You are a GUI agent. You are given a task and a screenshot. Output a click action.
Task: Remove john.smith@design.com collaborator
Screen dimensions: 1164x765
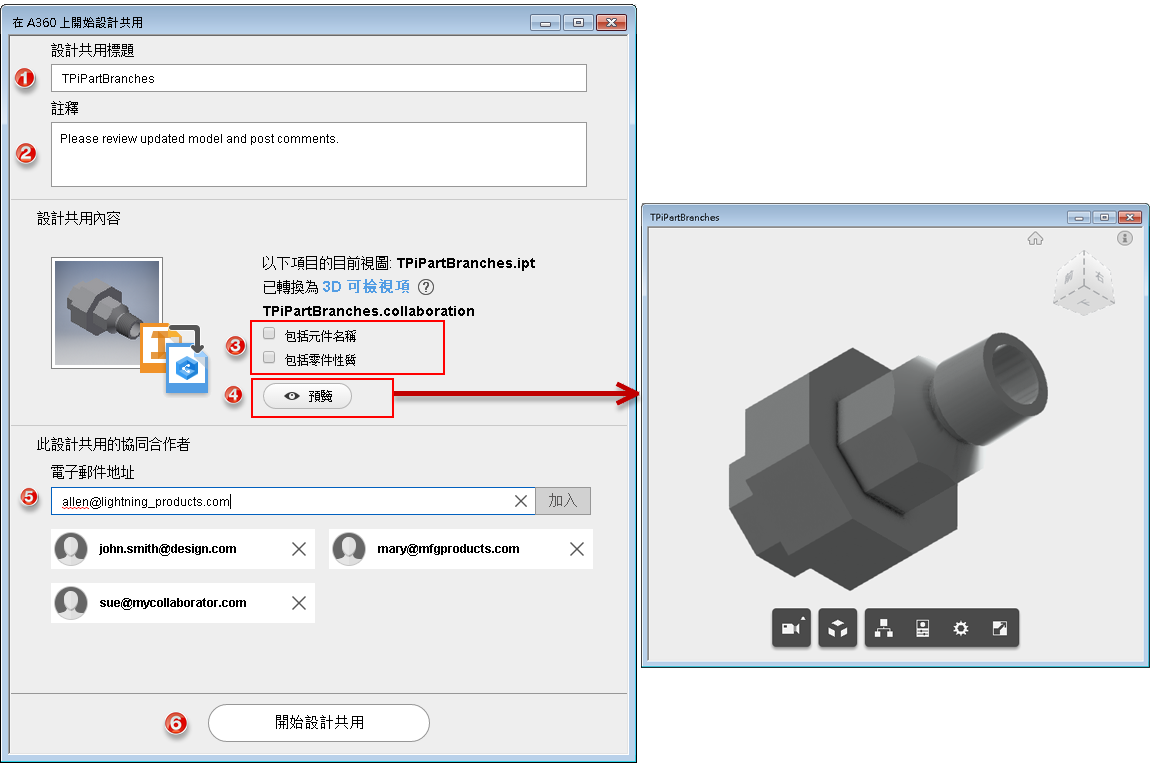click(x=299, y=549)
